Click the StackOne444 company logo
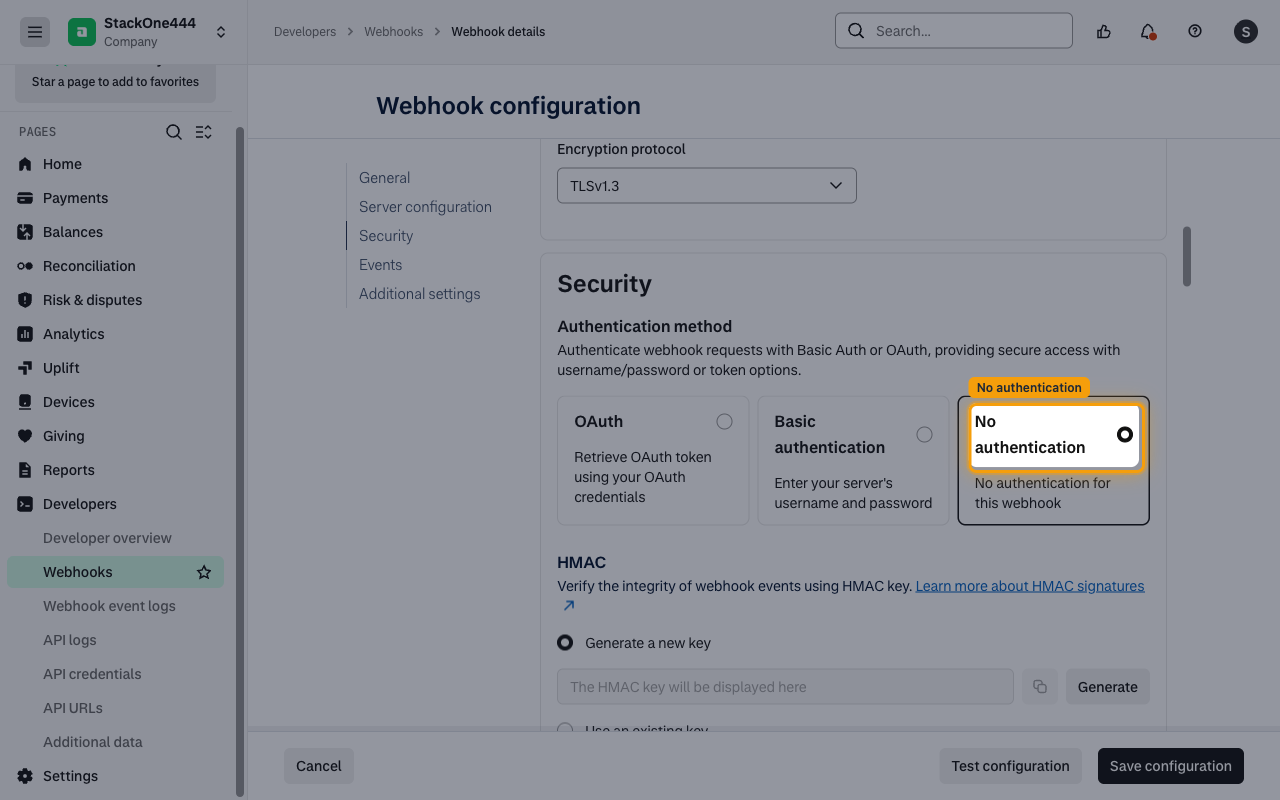The image size is (1280, 800). pos(82,32)
